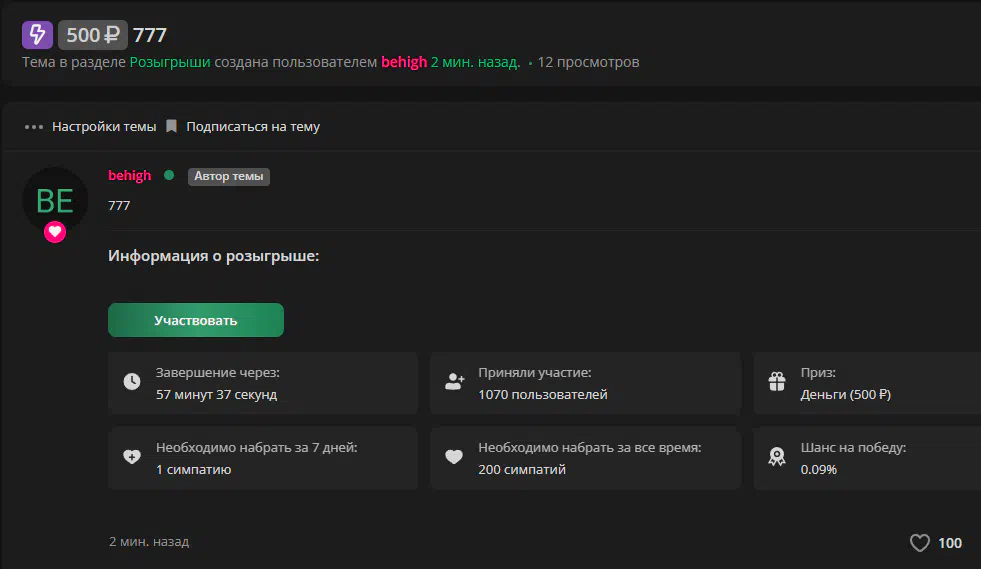
Task: Click the participants add-user icon
Action: click(455, 381)
